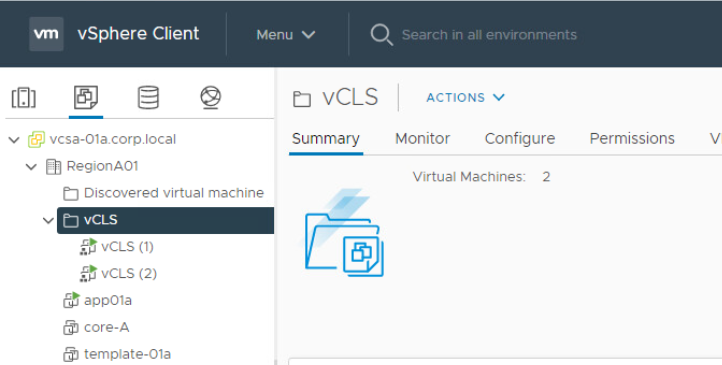The height and width of the screenshot is (365, 722).
Task: Click the Virtual Machines: label
Action: (x=469, y=177)
